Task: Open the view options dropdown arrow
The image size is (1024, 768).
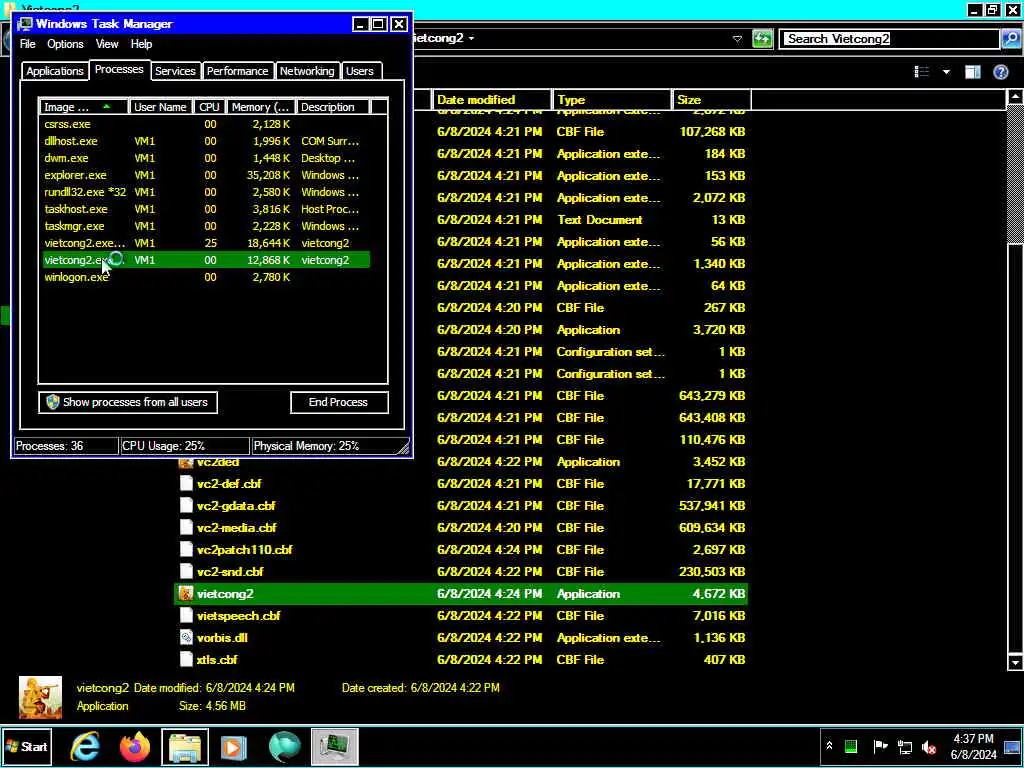Action: pos(946,72)
